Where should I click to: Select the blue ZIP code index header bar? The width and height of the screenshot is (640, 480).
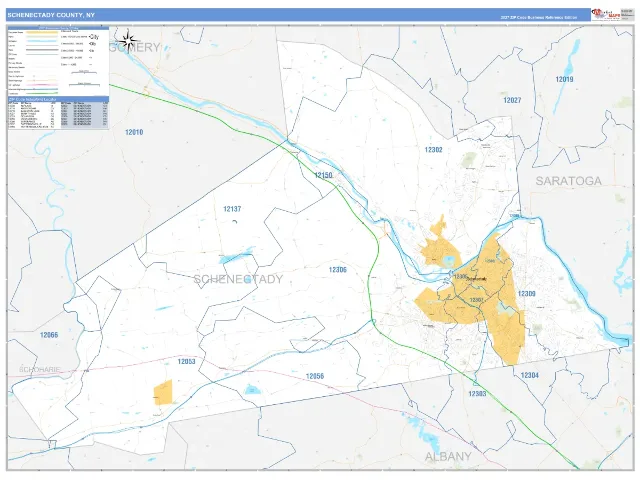click(58, 99)
